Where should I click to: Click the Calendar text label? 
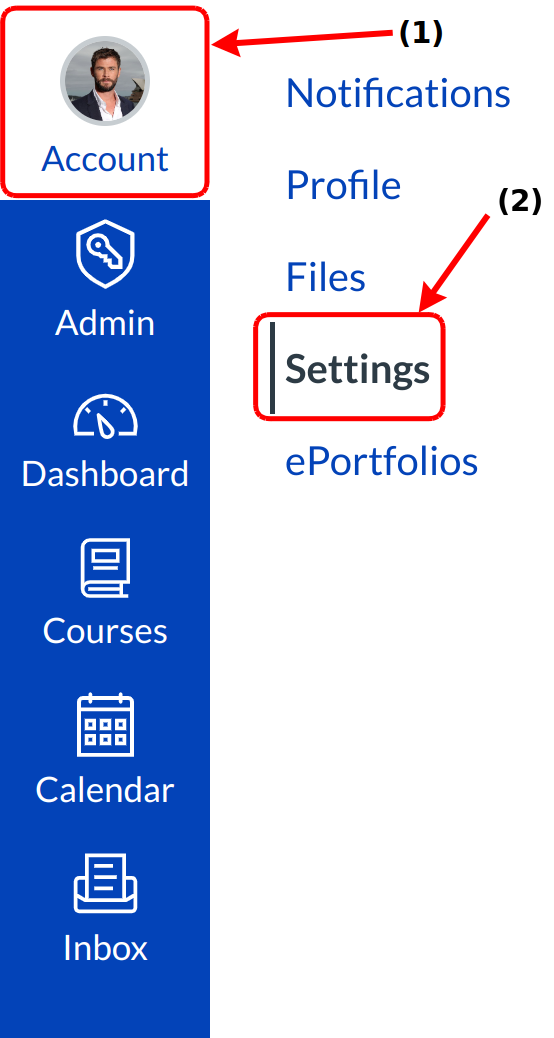(x=105, y=789)
